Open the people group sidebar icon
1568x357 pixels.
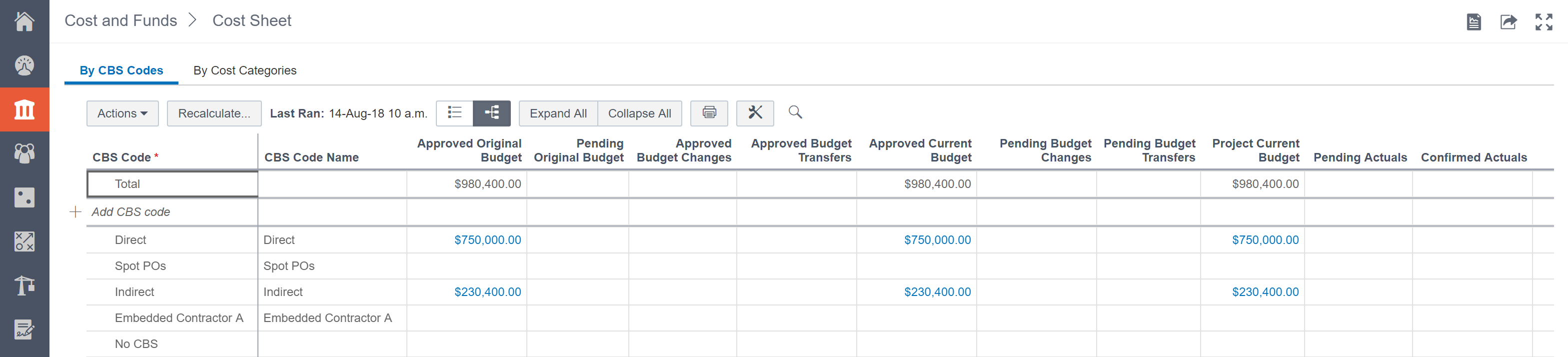pos(24,153)
